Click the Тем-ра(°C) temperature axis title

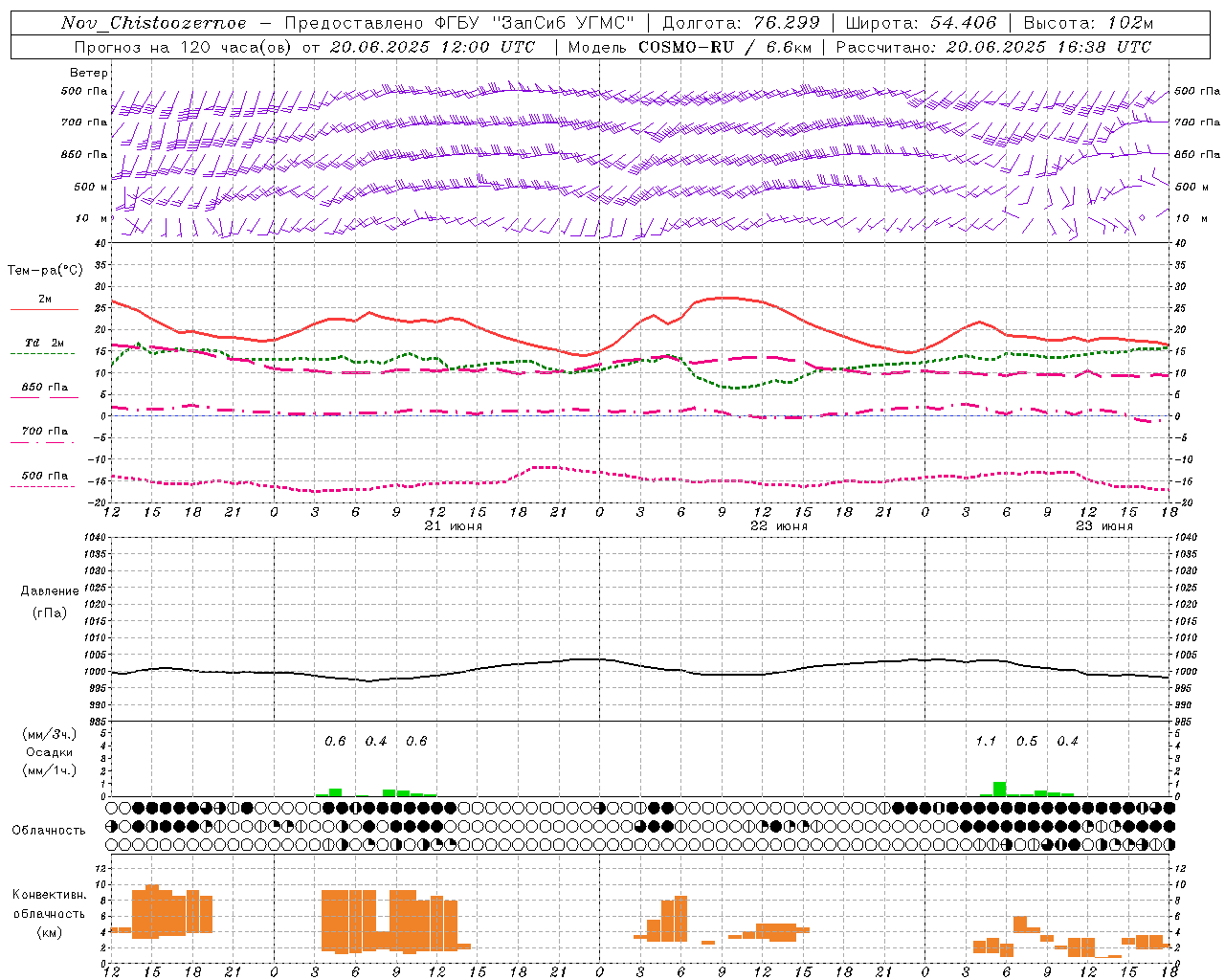pyautogui.click(x=45, y=271)
